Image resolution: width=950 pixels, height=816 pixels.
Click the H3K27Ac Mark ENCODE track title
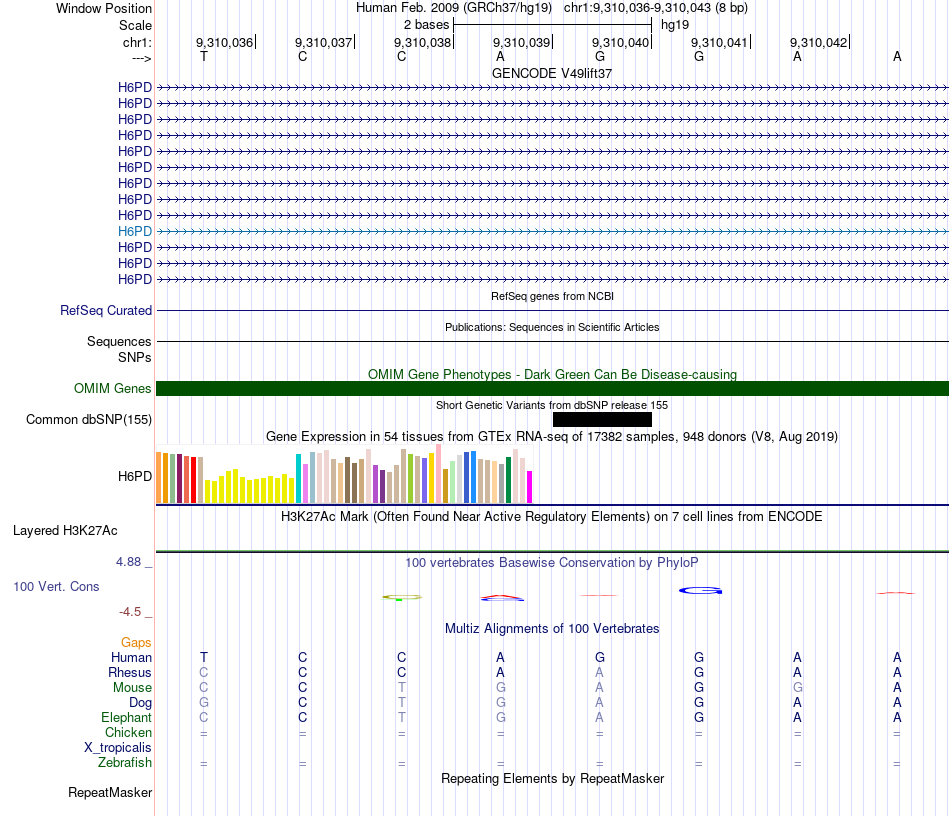[x=552, y=516]
